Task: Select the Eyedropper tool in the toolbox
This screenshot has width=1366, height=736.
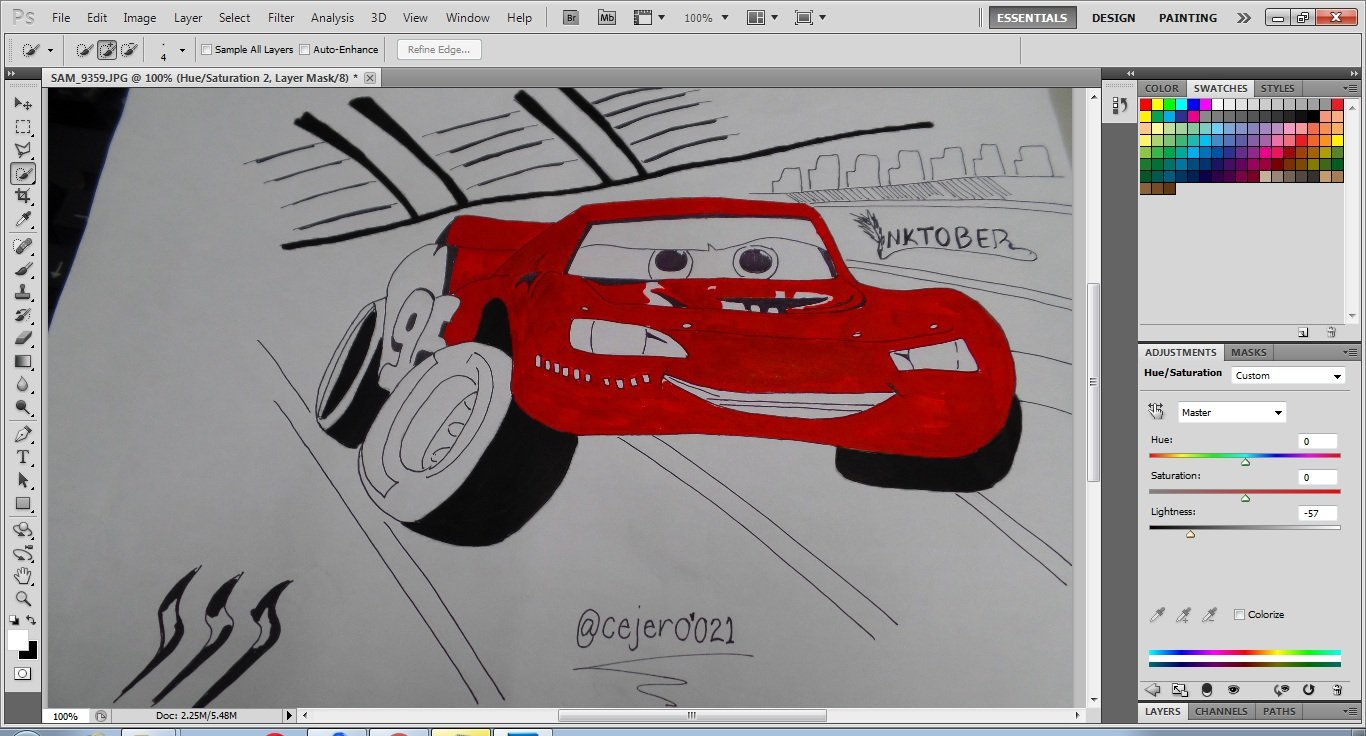Action: (23, 220)
